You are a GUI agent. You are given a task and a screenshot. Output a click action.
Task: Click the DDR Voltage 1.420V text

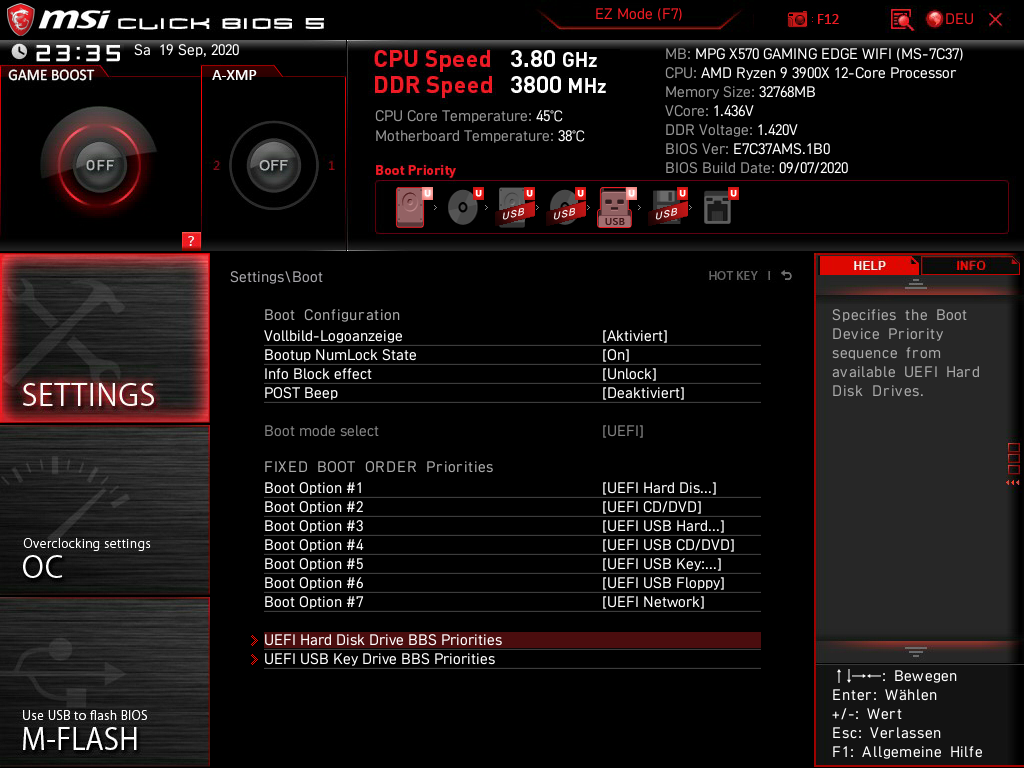pyautogui.click(x=731, y=130)
